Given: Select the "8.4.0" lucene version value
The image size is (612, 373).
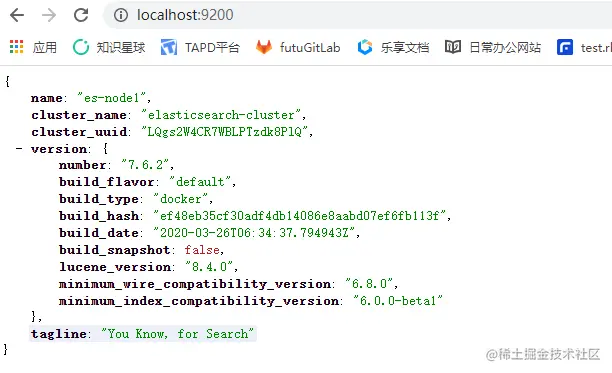Looking at the screenshot, I should [210, 266].
